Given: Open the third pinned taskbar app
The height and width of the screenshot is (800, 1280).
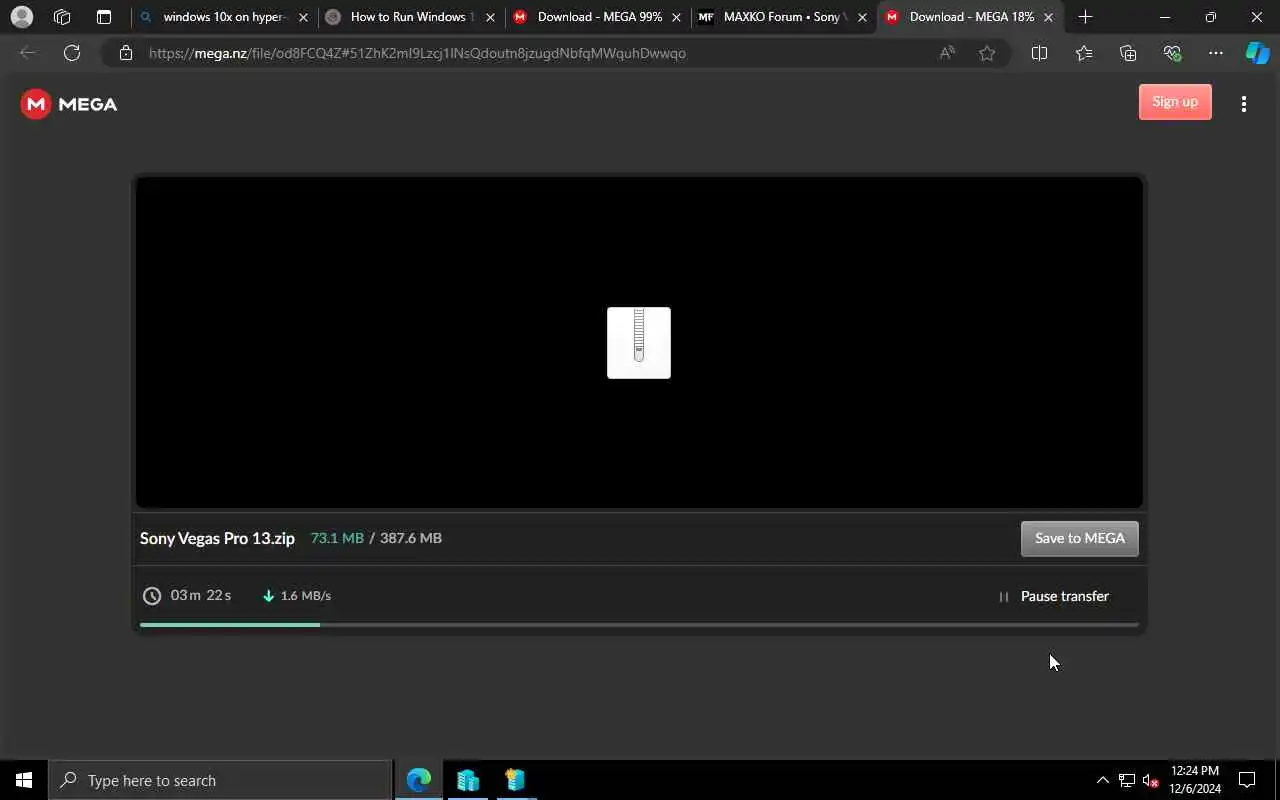Looking at the screenshot, I should (x=515, y=780).
